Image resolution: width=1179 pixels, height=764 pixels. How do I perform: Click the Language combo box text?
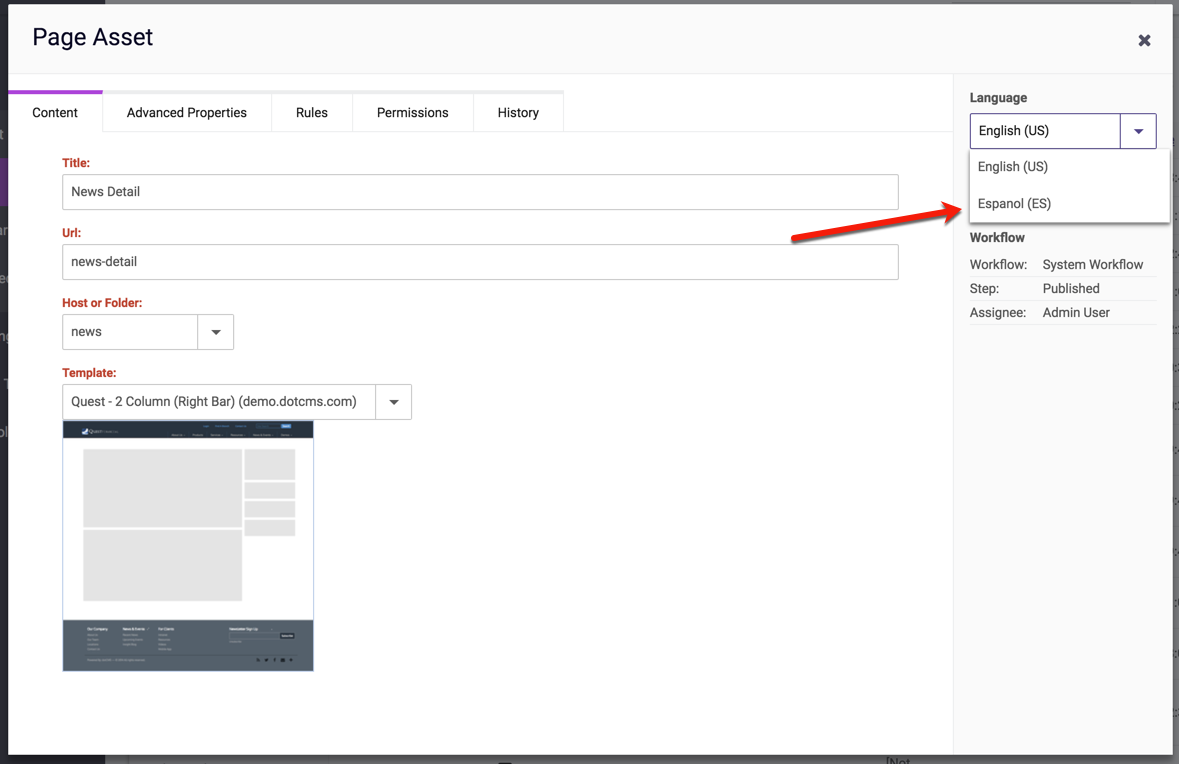pyautogui.click(x=1044, y=131)
